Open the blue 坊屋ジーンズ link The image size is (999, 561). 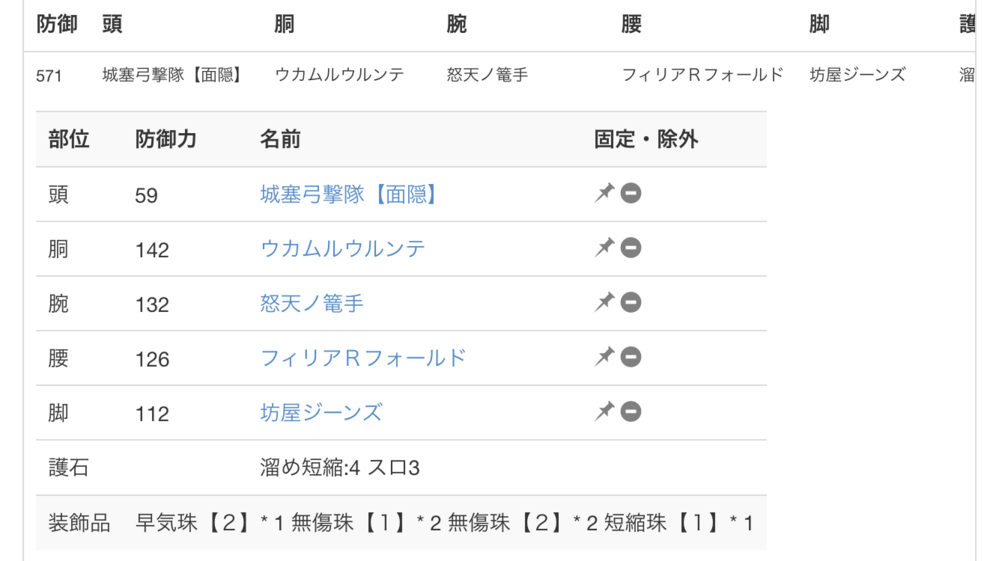[x=321, y=412]
